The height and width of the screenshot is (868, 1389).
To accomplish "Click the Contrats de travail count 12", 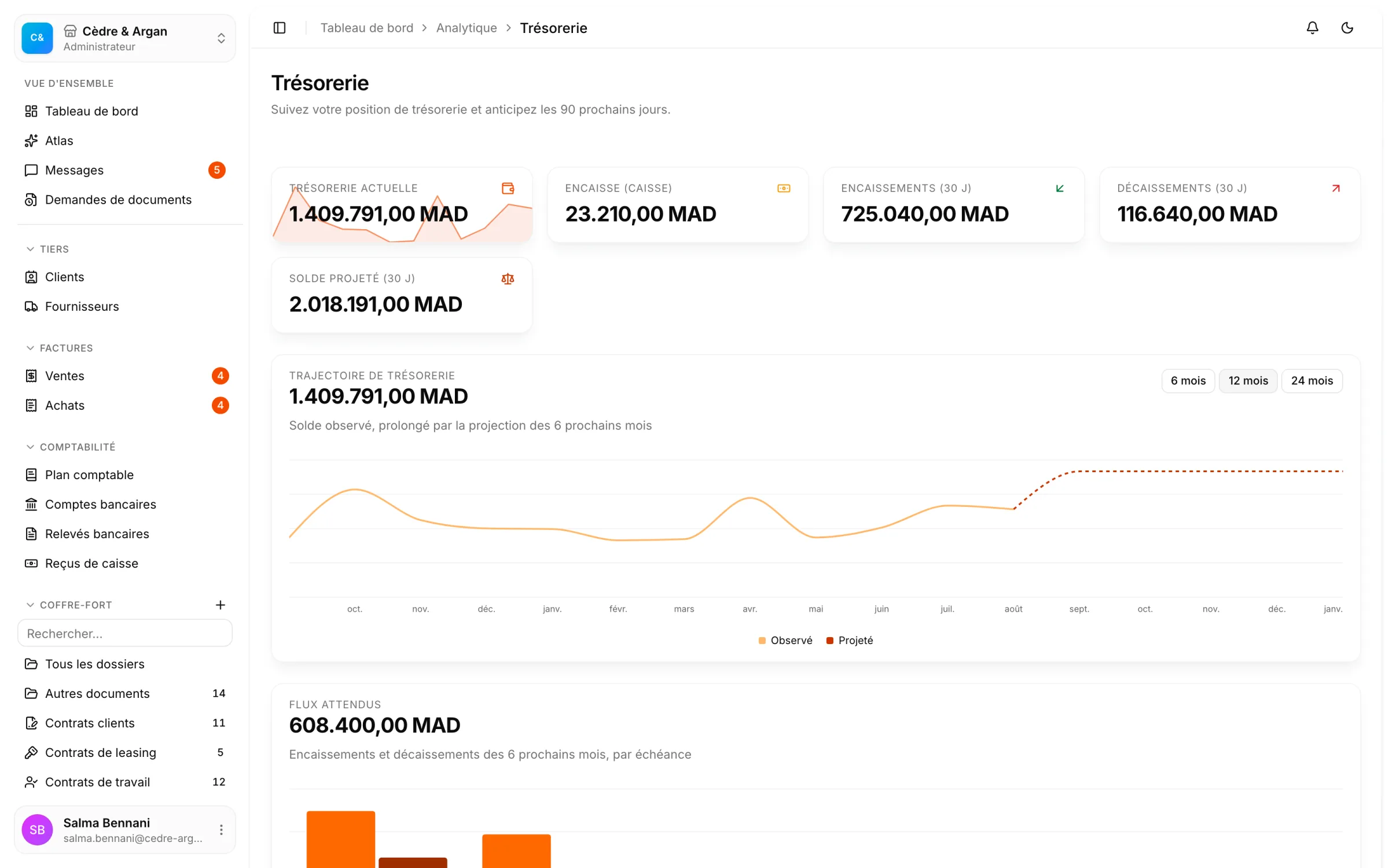I will click(x=219, y=782).
